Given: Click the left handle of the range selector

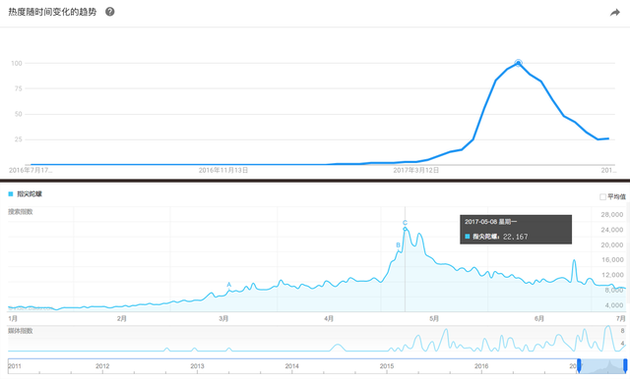Looking at the screenshot, I should (x=579, y=366).
